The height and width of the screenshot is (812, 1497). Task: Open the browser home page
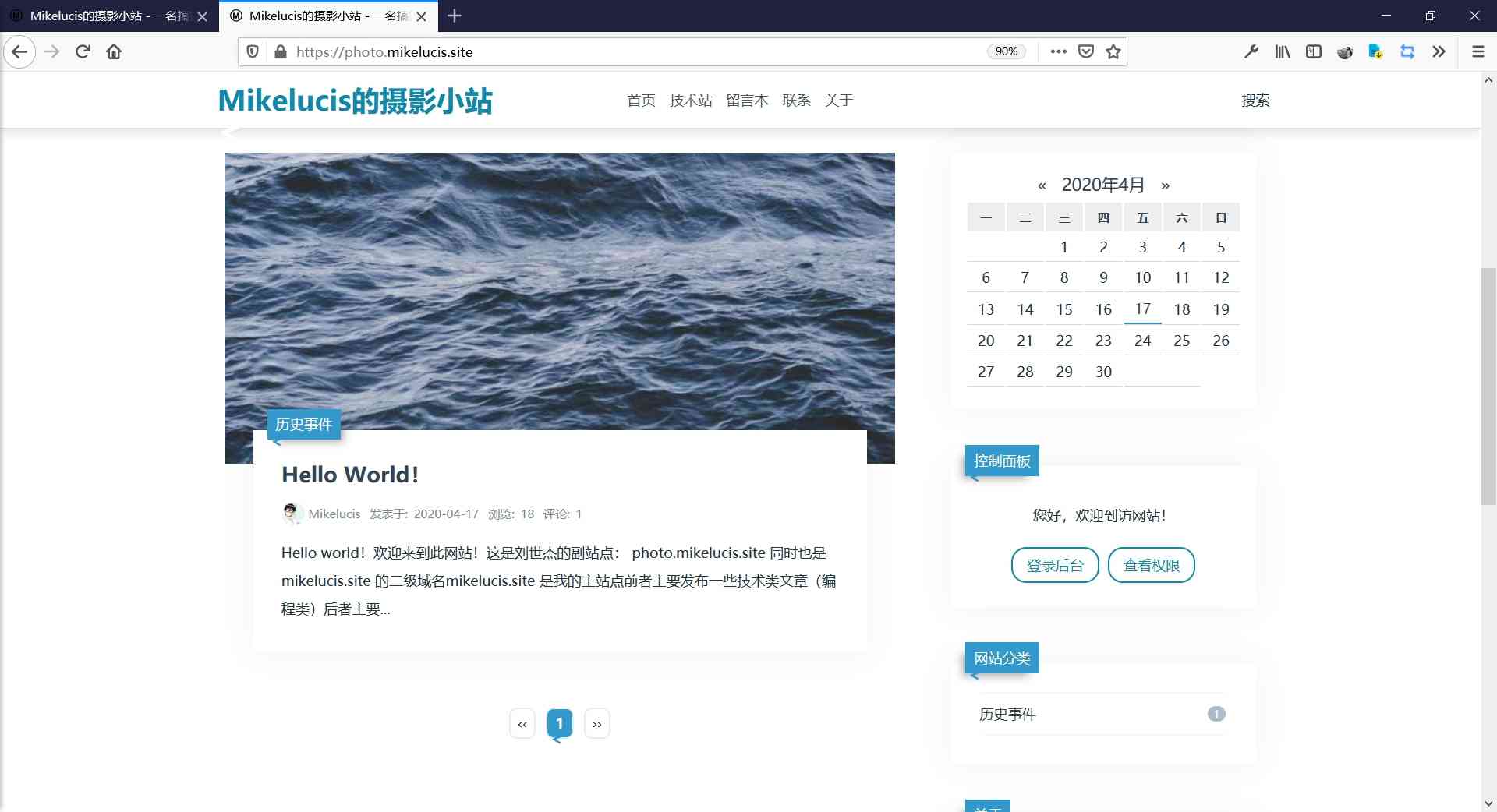pyautogui.click(x=114, y=52)
